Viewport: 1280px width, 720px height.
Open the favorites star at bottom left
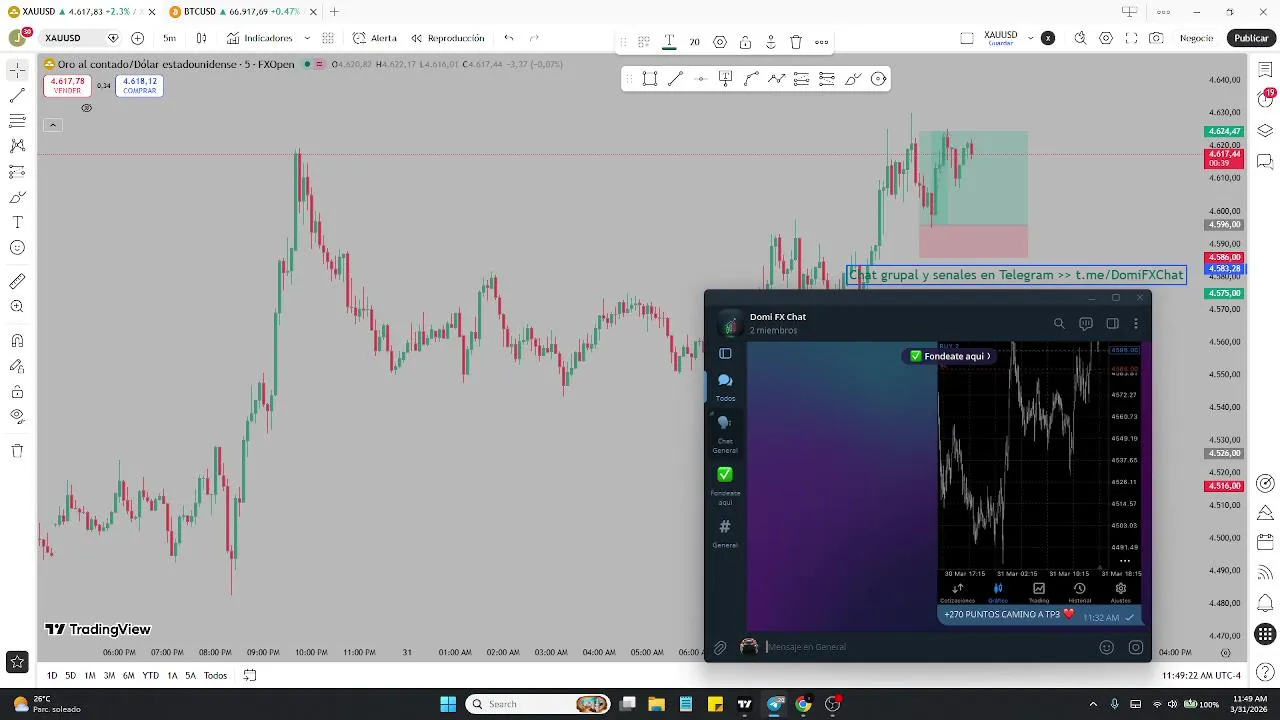(x=17, y=661)
